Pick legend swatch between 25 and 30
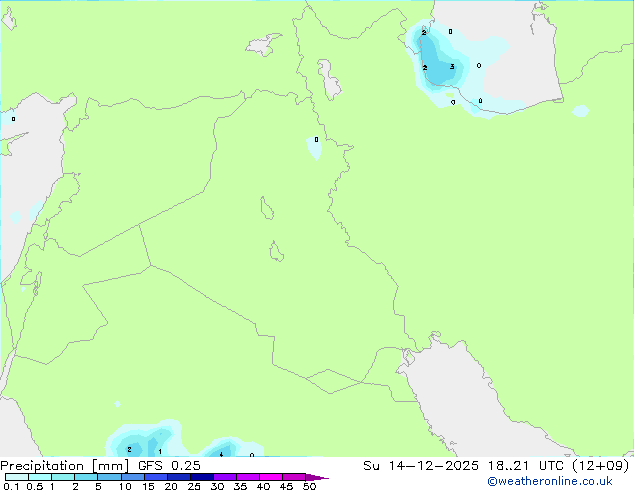Viewport: 634px width, 490px height. (x=202, y=477)
